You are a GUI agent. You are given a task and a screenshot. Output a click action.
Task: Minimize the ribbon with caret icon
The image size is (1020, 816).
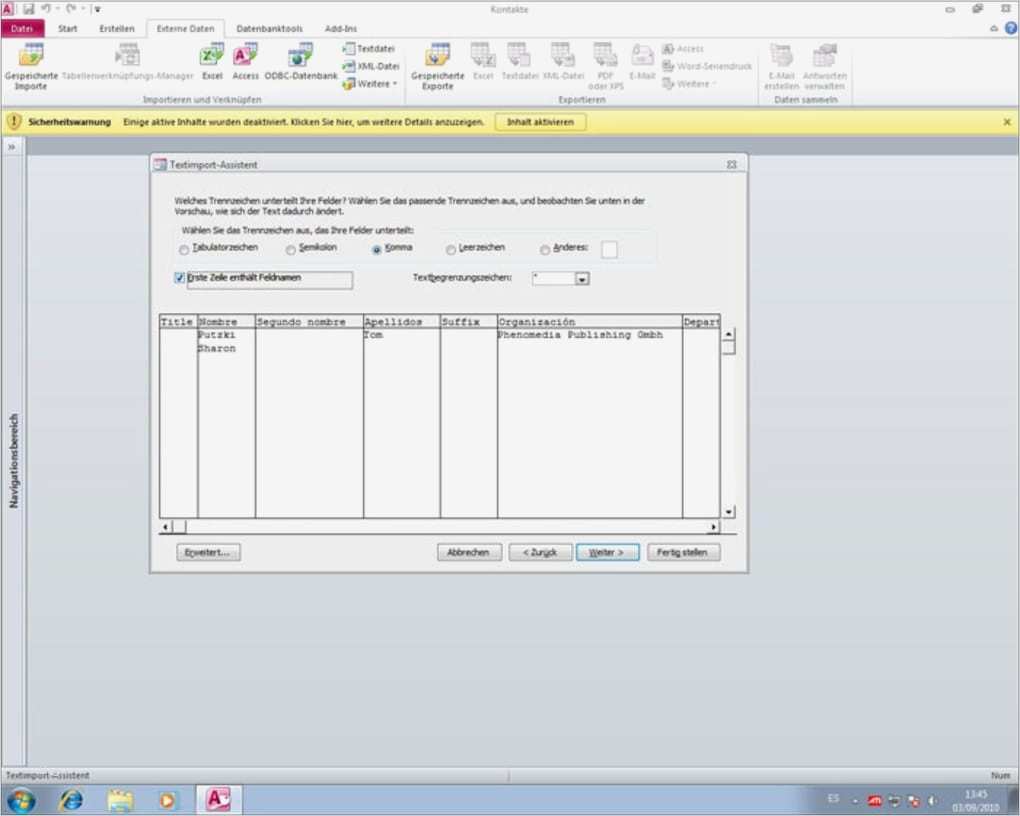(993, 29)
